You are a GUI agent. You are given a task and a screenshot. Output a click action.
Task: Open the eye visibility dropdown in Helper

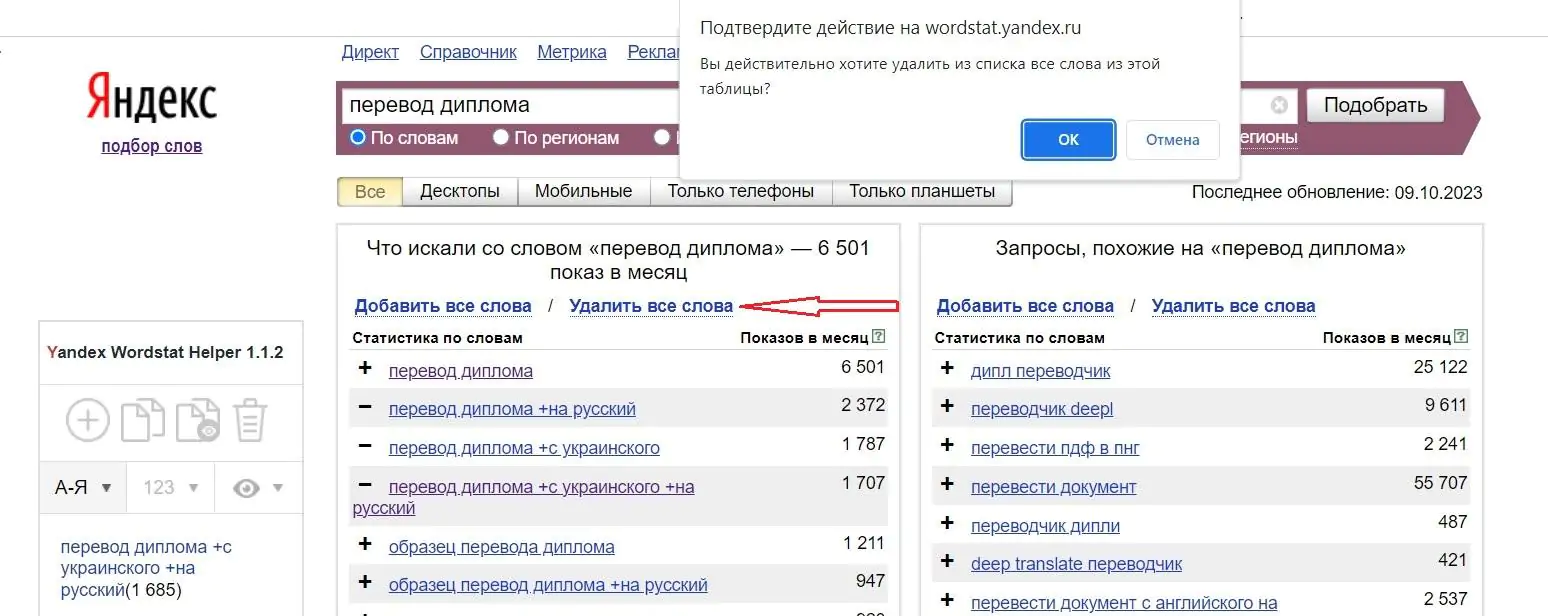[258, 487]
